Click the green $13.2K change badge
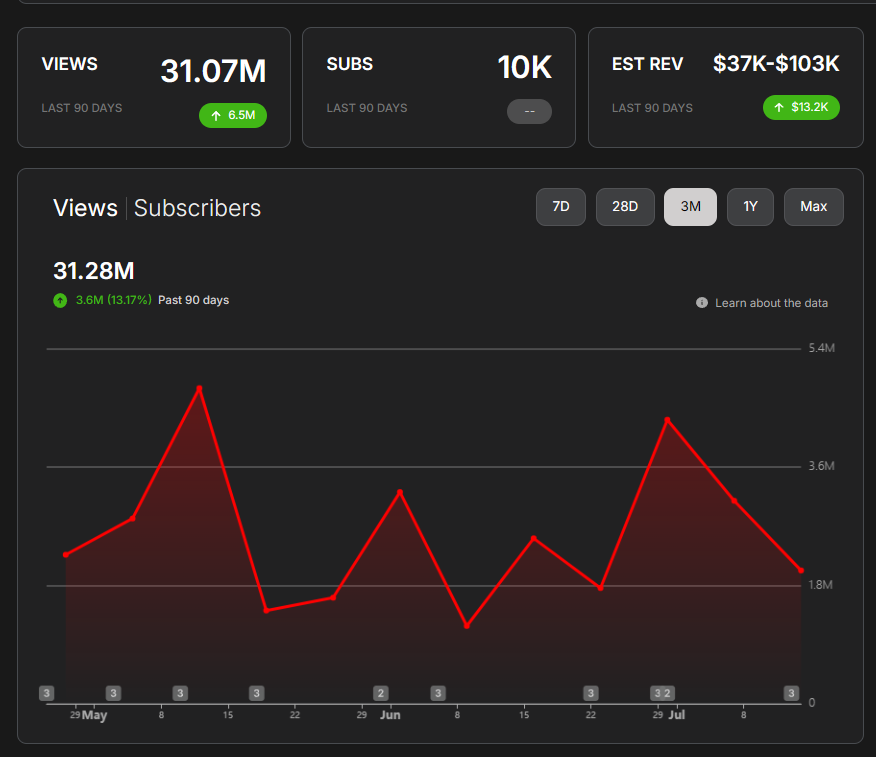 pos(801,107)
